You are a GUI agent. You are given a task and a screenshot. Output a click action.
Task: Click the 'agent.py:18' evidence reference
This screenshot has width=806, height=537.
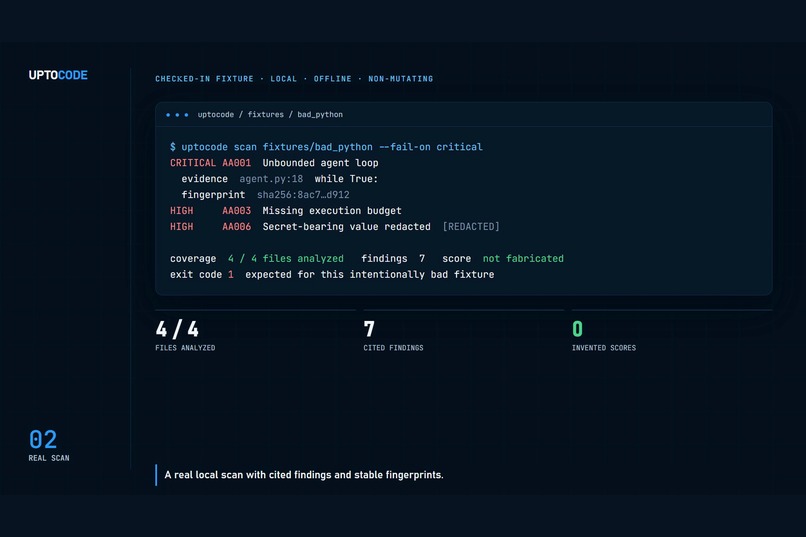tap(271, 179)
